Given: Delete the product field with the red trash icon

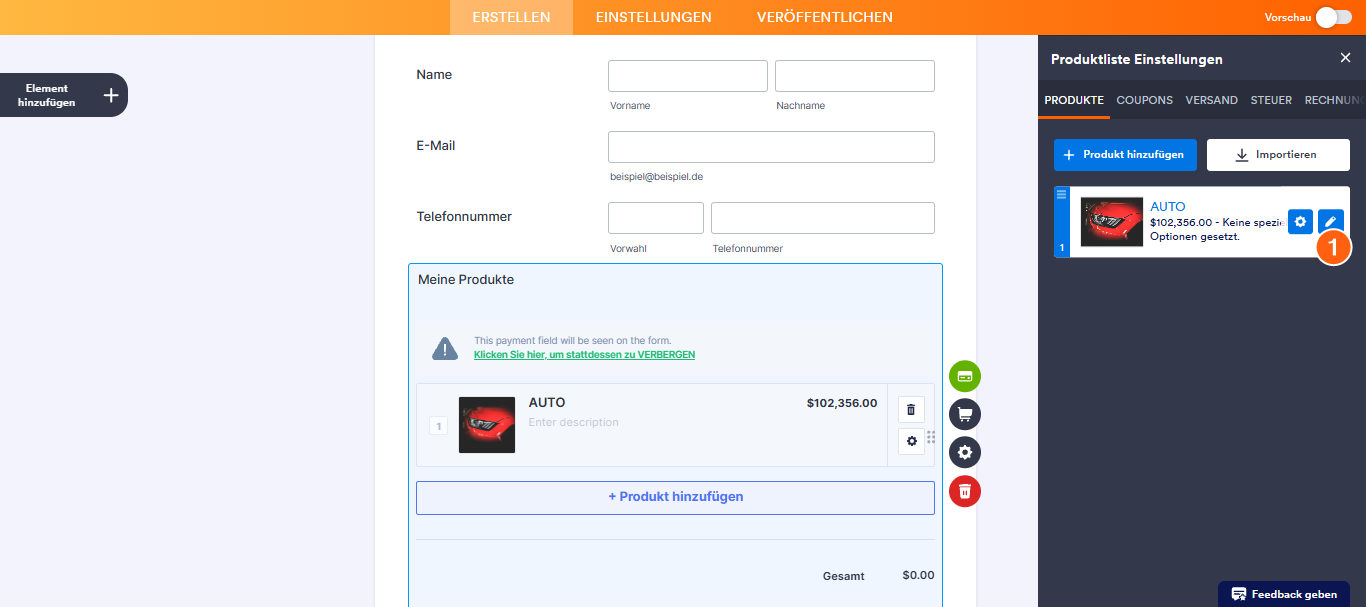Looking at the screenshot, I should pyautogui.click(x=965, y=491).
